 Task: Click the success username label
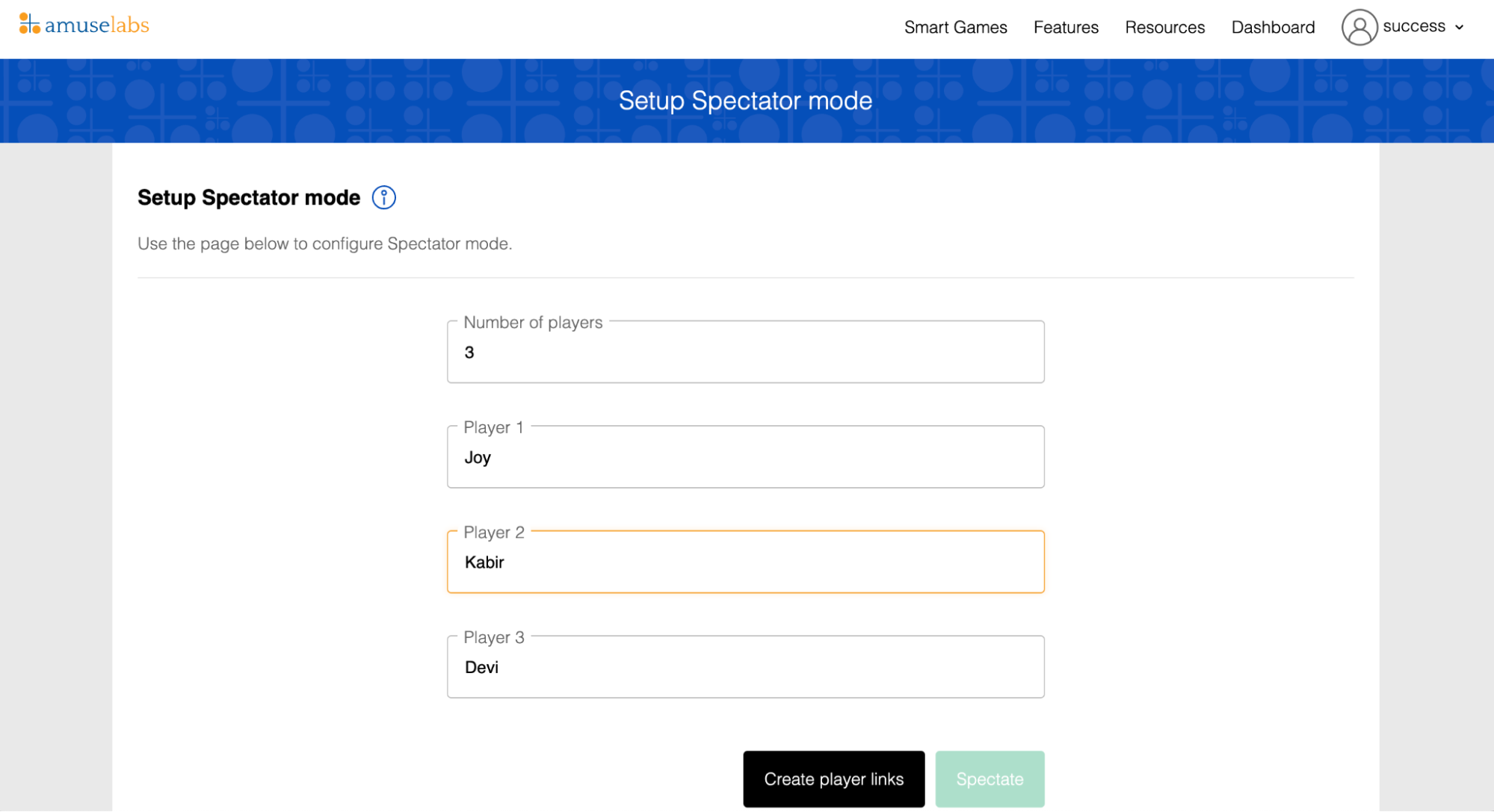tap(1413, 26)
